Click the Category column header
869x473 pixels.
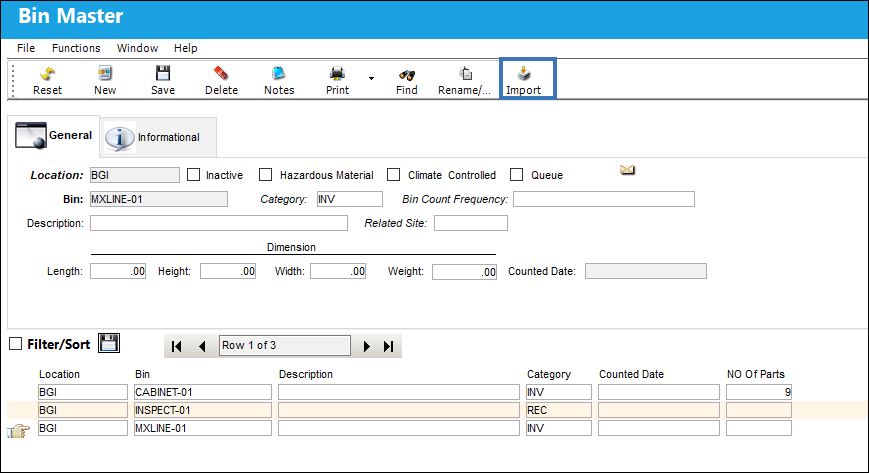(x=549, y=374)
